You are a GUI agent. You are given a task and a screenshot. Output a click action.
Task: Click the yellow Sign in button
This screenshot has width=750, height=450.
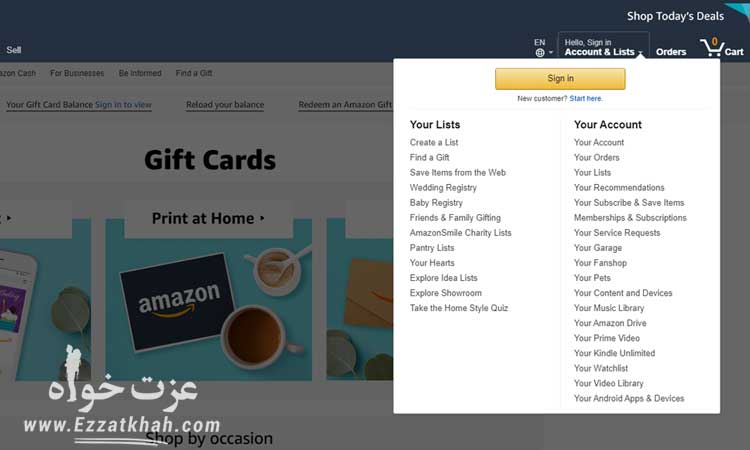(x=560, y=78)
